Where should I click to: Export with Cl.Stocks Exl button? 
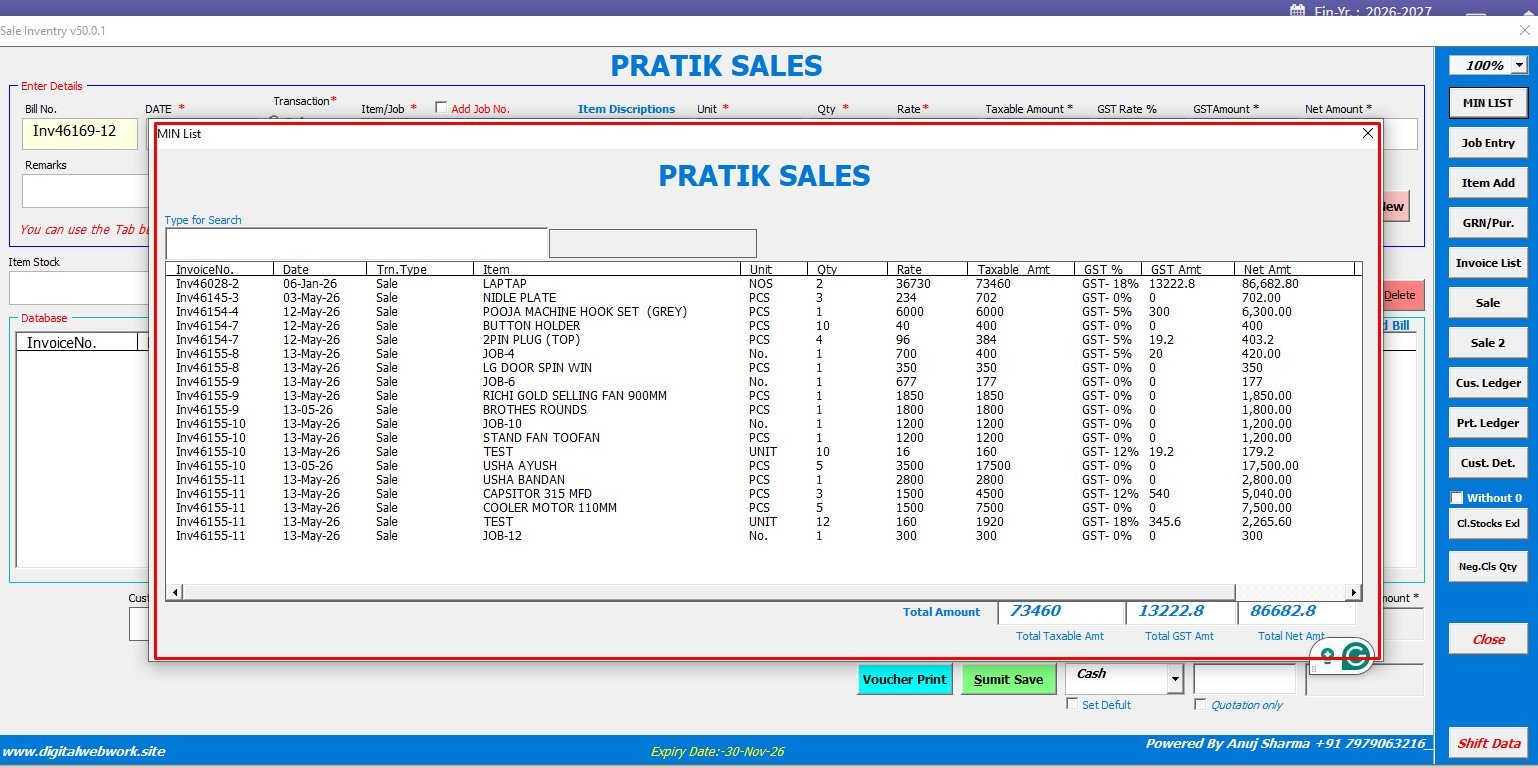(x=1488, y=523)
